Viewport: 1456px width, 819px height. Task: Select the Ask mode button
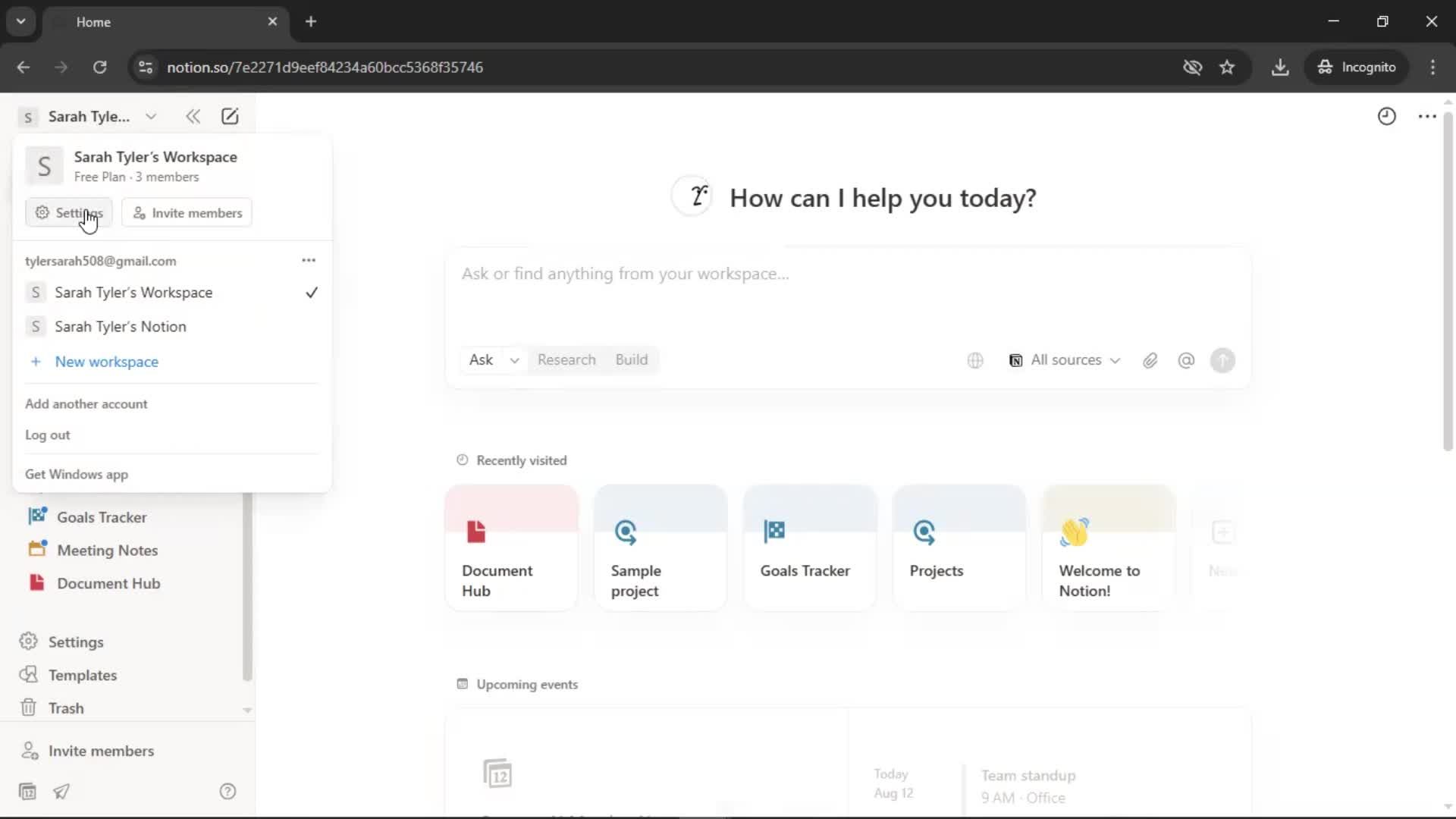click(x=481, y=359)
